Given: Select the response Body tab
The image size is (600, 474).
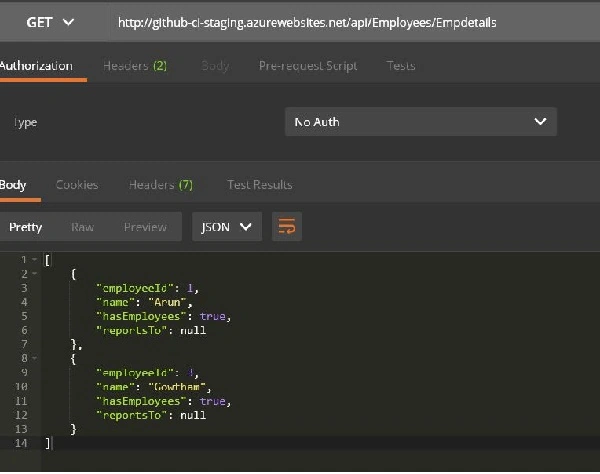Looking at the screenshot, I should click(x=13, y=185).
